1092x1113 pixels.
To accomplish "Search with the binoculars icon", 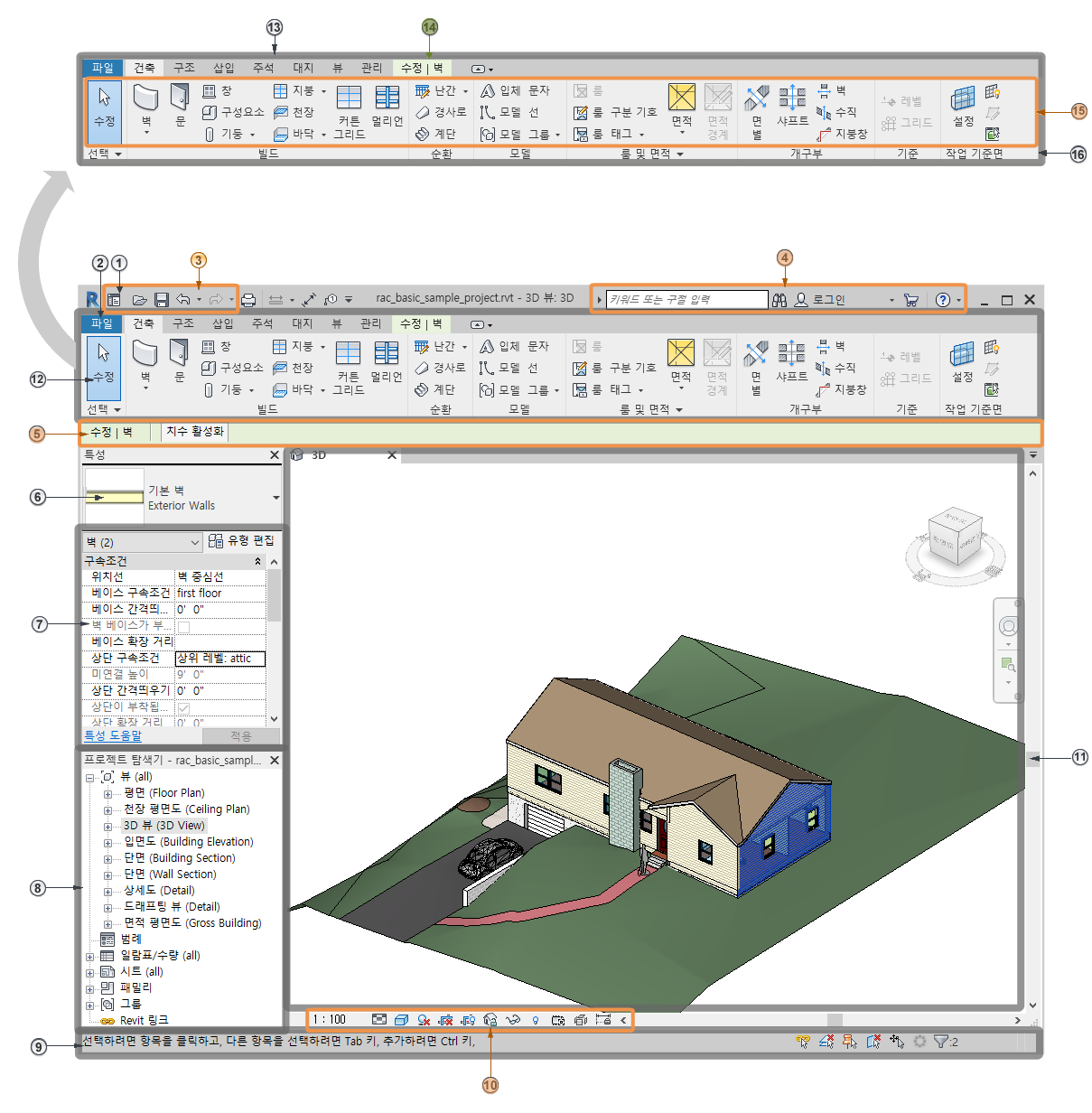I will click(779, 300).
